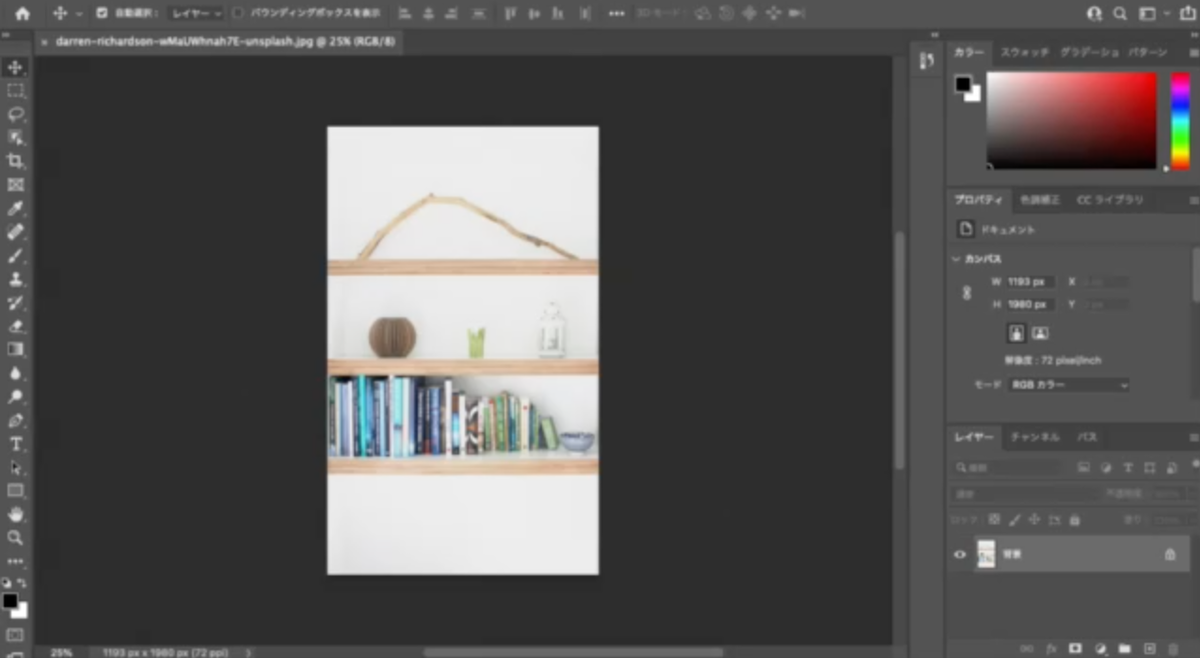
Task: Enable the バウンディングボックスを表示 checkbox
Action: coord(238,14)
